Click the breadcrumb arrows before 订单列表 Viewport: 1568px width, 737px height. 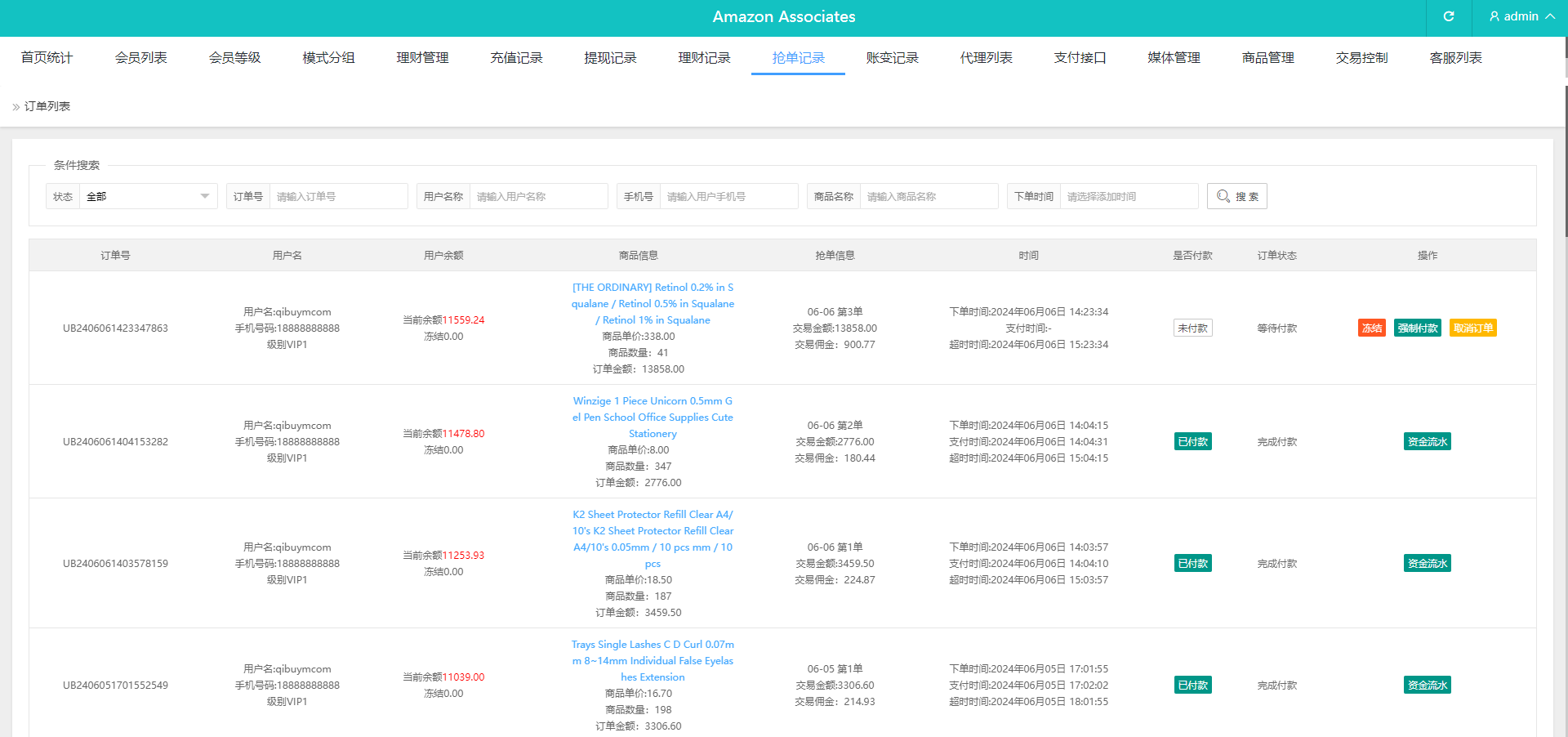(x=16, y=107)
